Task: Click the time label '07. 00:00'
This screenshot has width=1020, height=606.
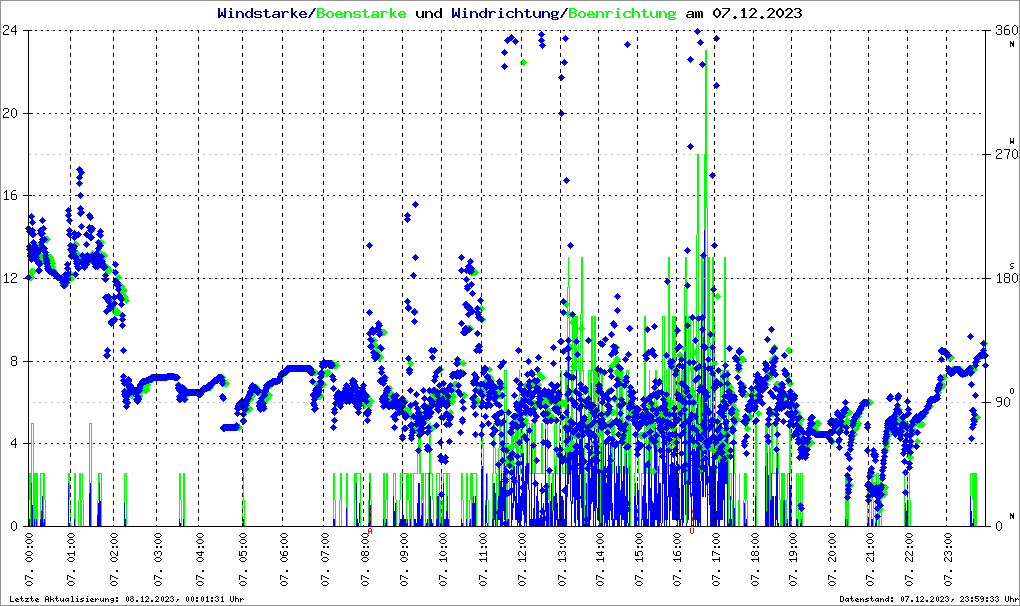Action: (29, 559)
